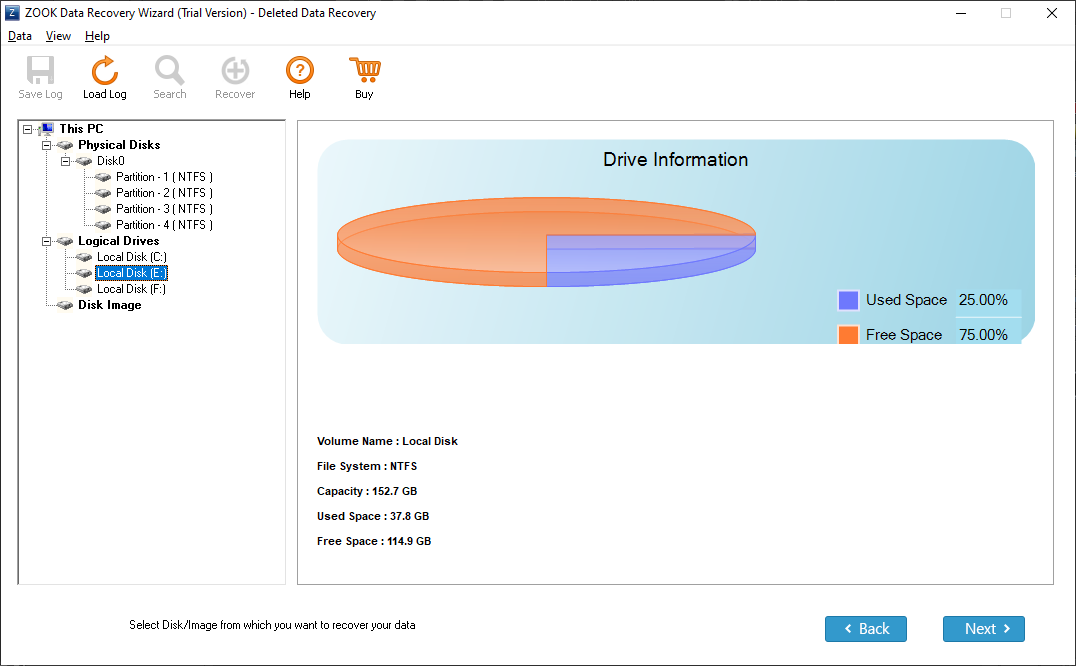The height and width of the screenshot is (666, 1076).
Task: Collapse the This PC tree node
Action: (x=27, y=129)
